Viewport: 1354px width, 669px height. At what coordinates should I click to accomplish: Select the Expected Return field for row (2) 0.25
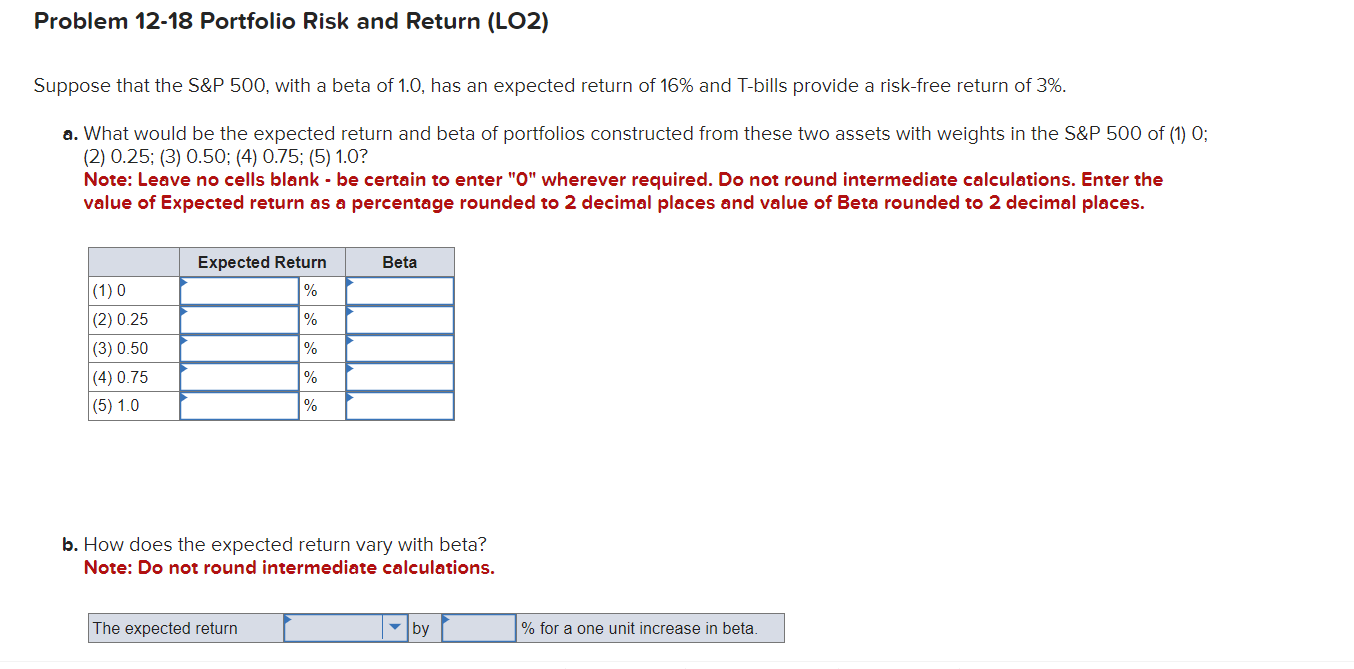coord(238,319)
